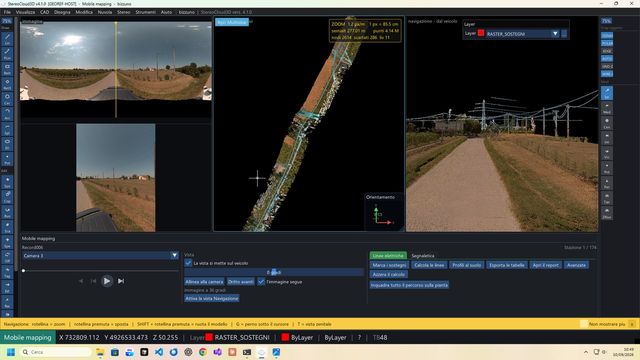640x360 pixels.
Task: Activate the Cen center snap icon
Action: 607,123
